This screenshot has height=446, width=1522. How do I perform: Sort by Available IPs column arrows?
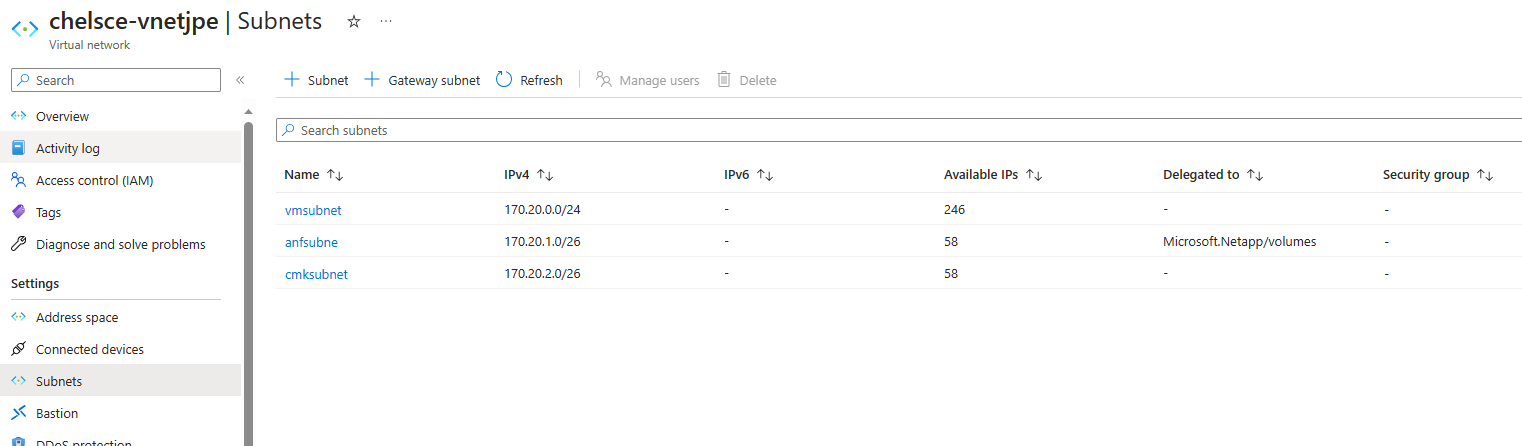[x=1034, y=175]
